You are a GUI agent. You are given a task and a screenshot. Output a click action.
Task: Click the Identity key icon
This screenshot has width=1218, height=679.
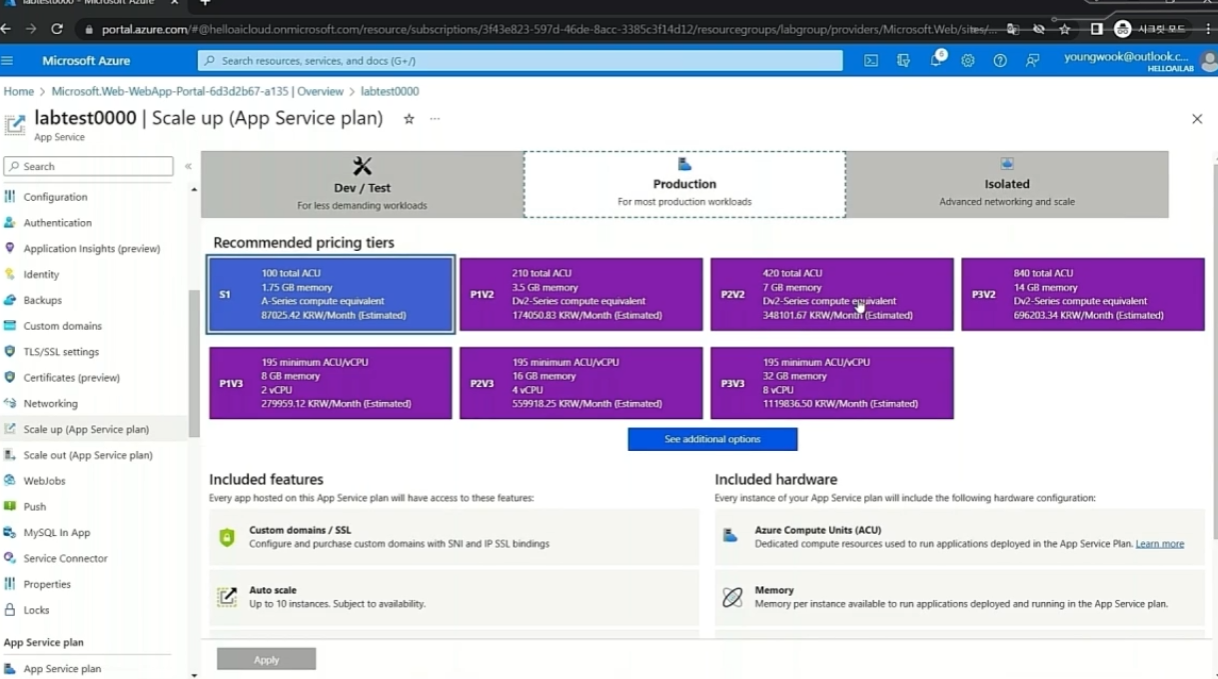click(x=10, y=274)
